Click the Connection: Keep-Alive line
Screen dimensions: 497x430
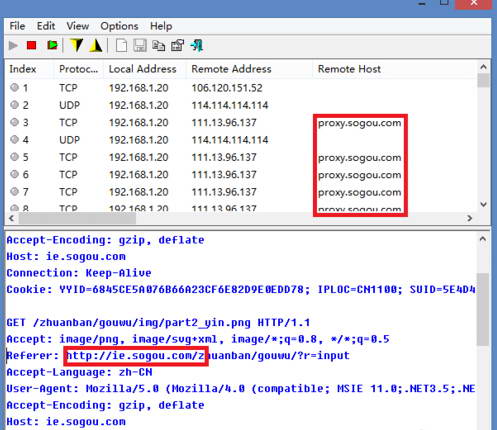(79, 273)
